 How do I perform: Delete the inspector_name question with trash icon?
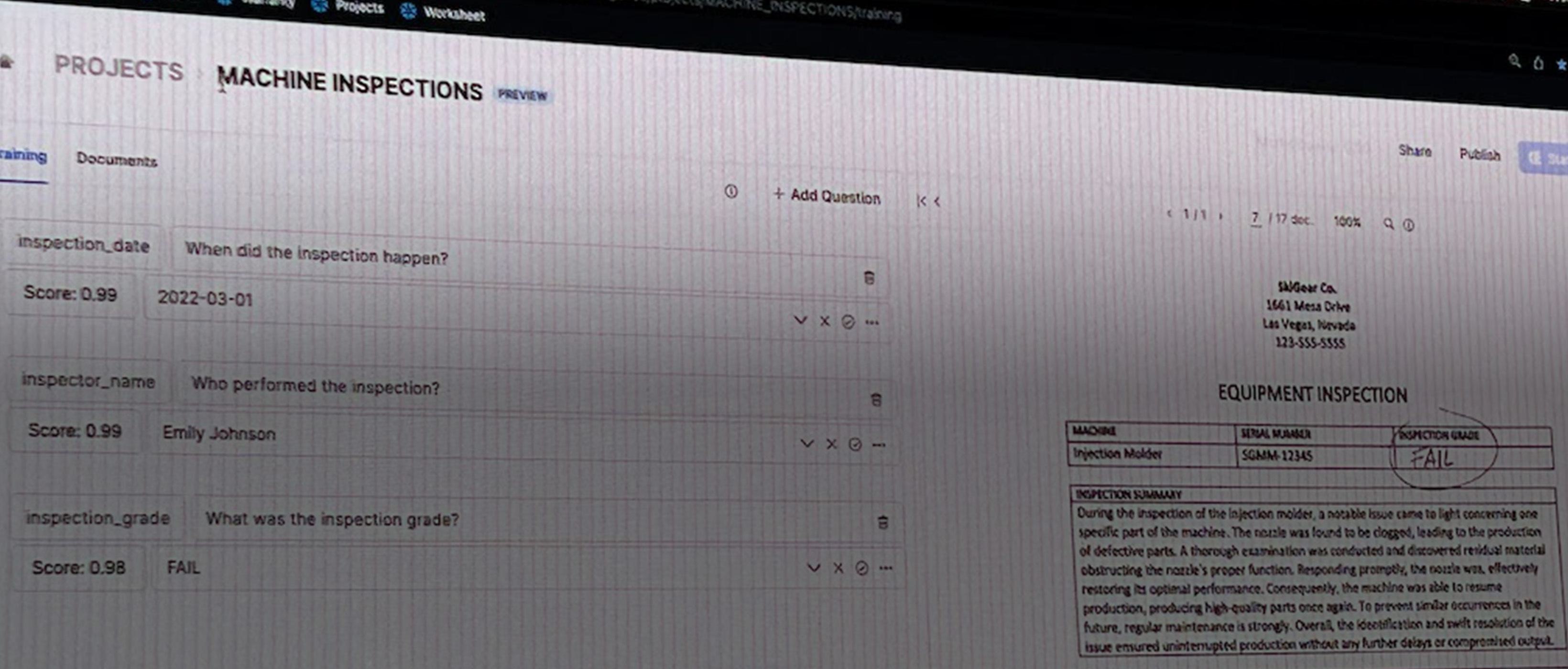click(876, 399)
